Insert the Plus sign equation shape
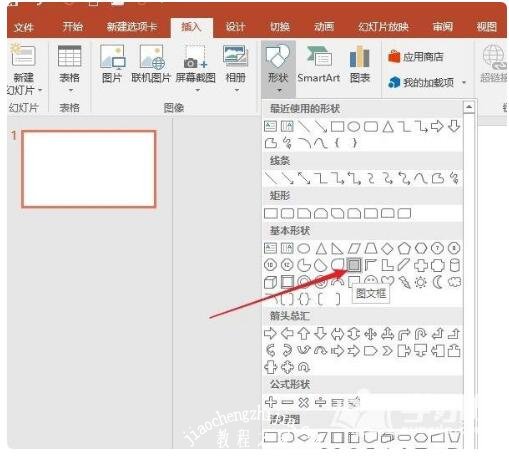Screen dimensions: 509x457 (270, 402)
